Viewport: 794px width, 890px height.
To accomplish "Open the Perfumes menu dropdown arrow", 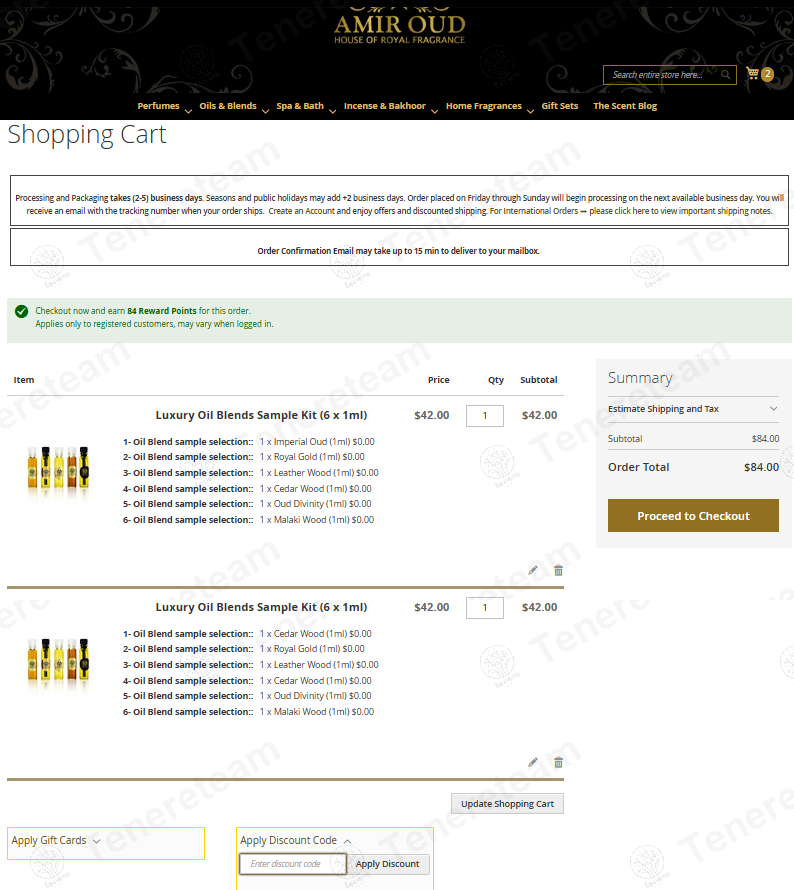I will tap(188, 111).
